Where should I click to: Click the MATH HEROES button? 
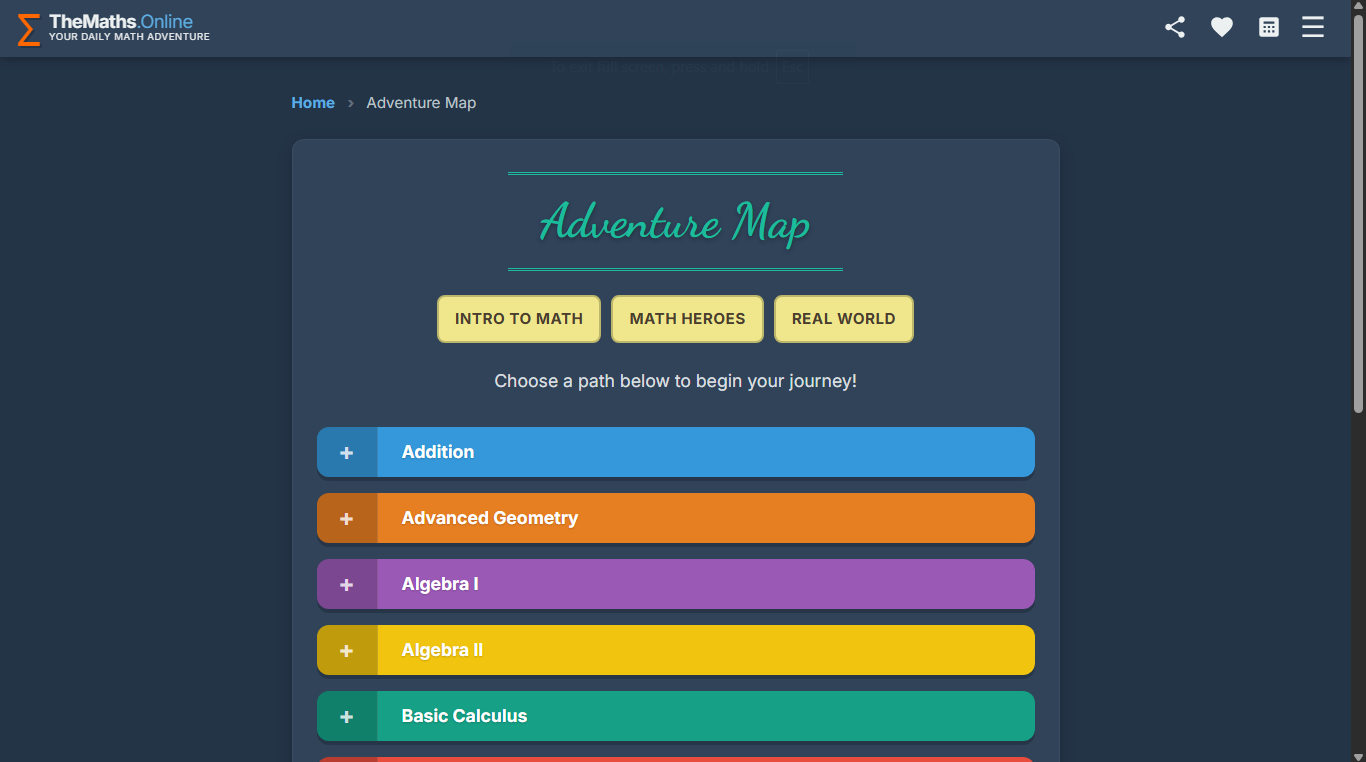[x=687, y=318]
